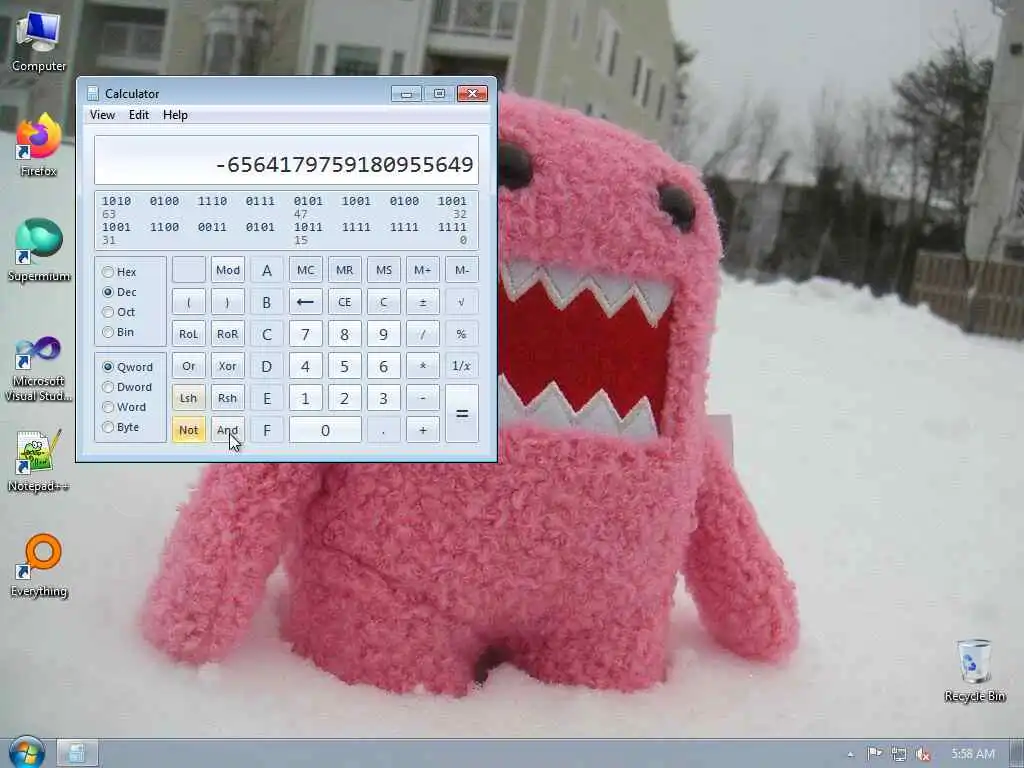Click the hex digit A button
This screenshot has width=1024, height=768.
coord(266,270)
